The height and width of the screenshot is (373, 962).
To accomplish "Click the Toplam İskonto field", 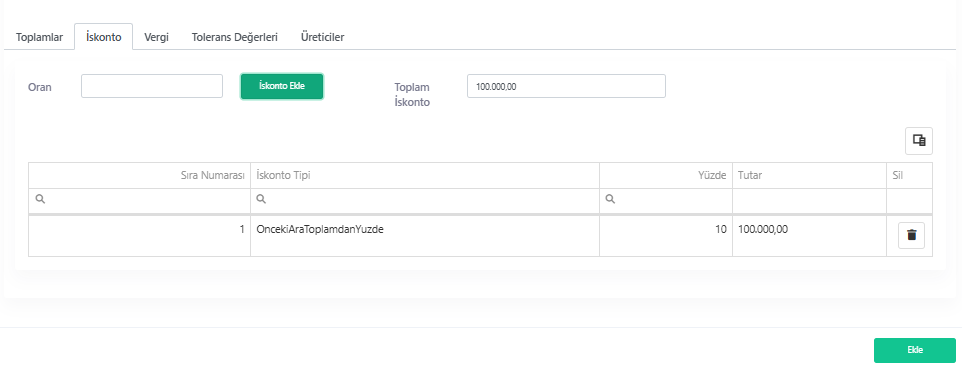I will pos(566,86).
